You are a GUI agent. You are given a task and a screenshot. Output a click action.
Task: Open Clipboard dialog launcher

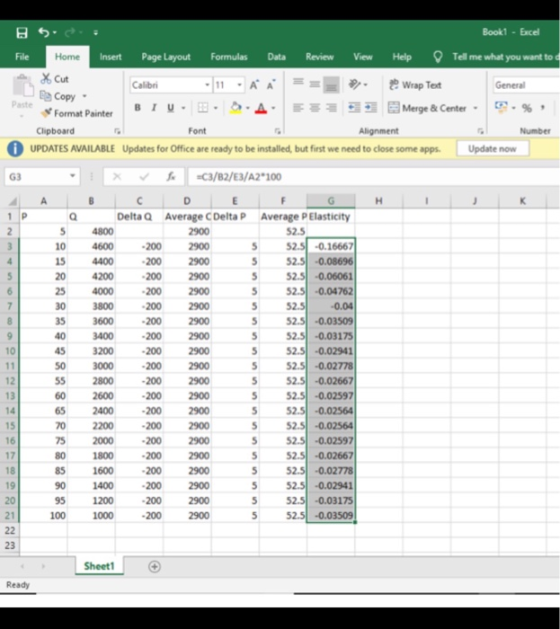pyautogui.click(x=117, y=131)
